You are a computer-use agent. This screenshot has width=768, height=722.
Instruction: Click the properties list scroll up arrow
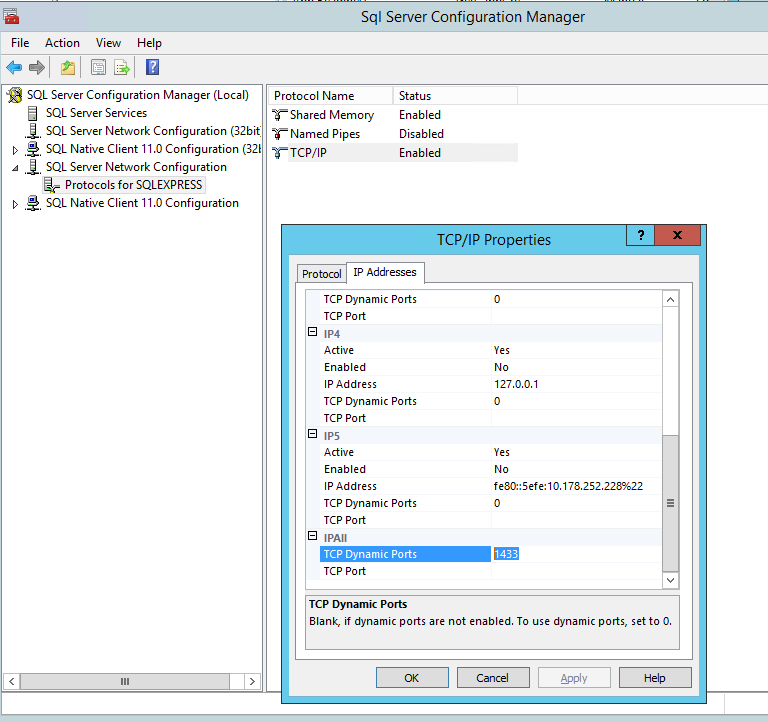pyautogui.click(x=670, y=299)
